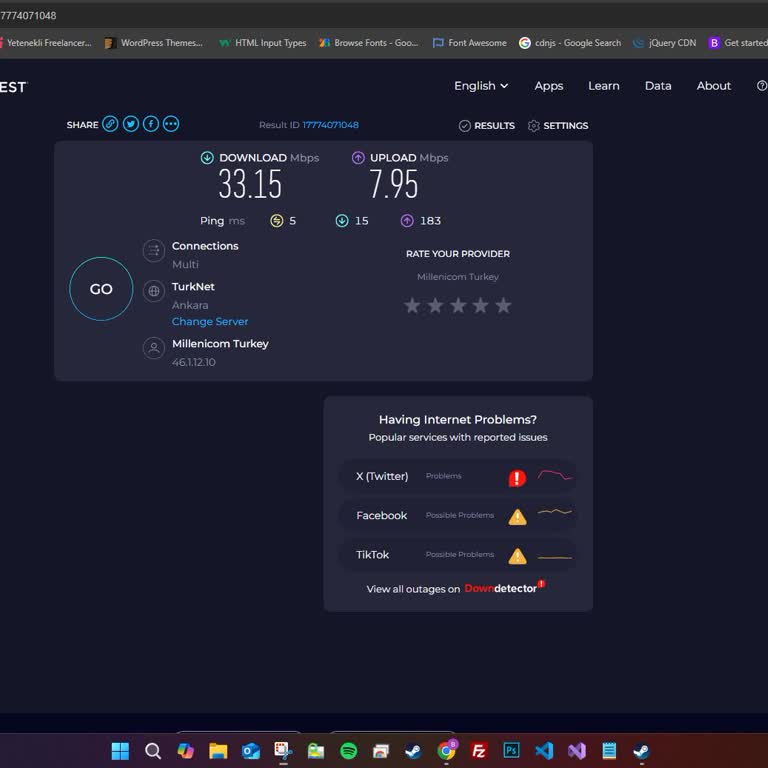Open the SETTINGS page
768x768 pixels.
(x=558, y=126)
